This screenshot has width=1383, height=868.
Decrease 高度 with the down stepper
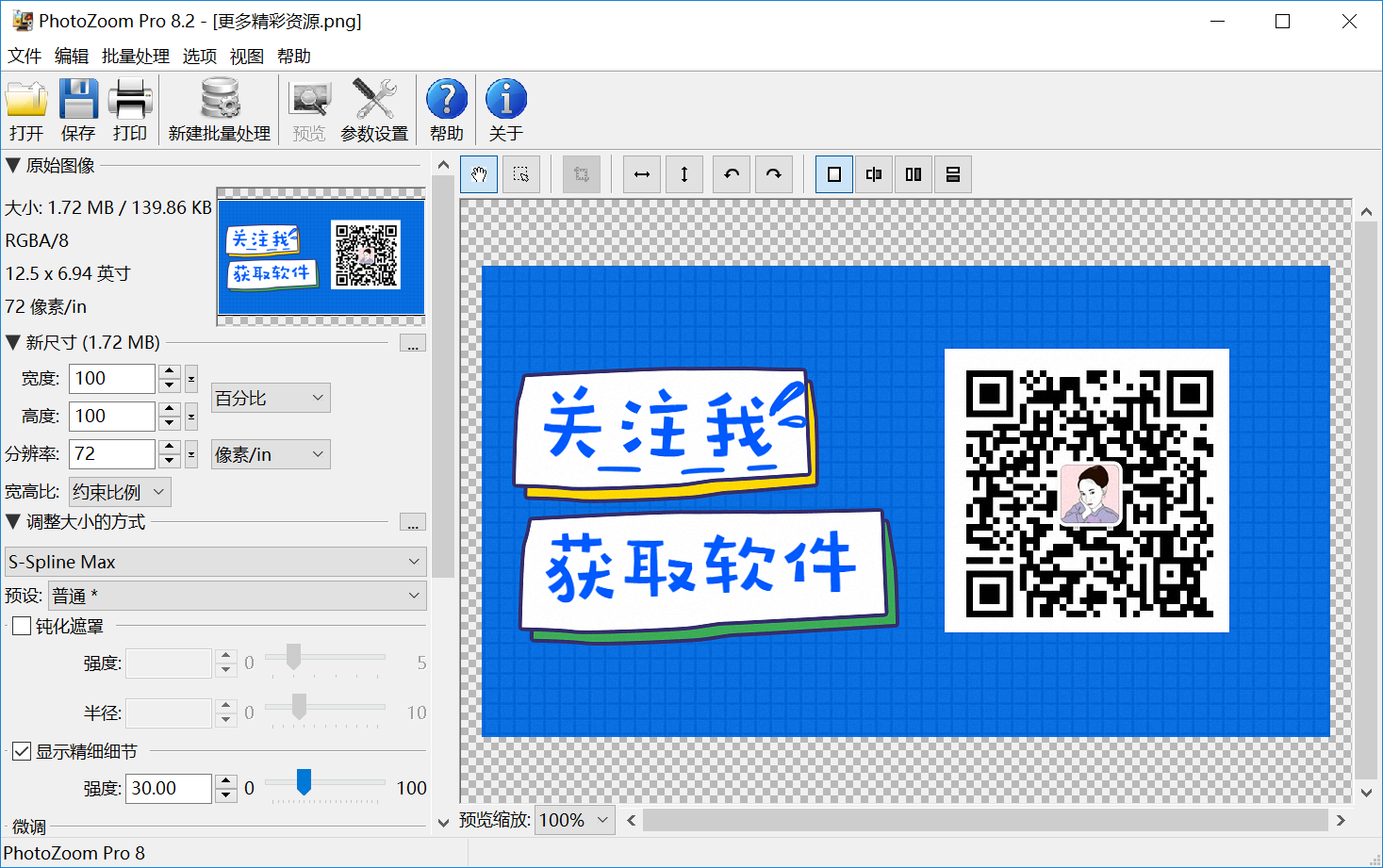170,424
